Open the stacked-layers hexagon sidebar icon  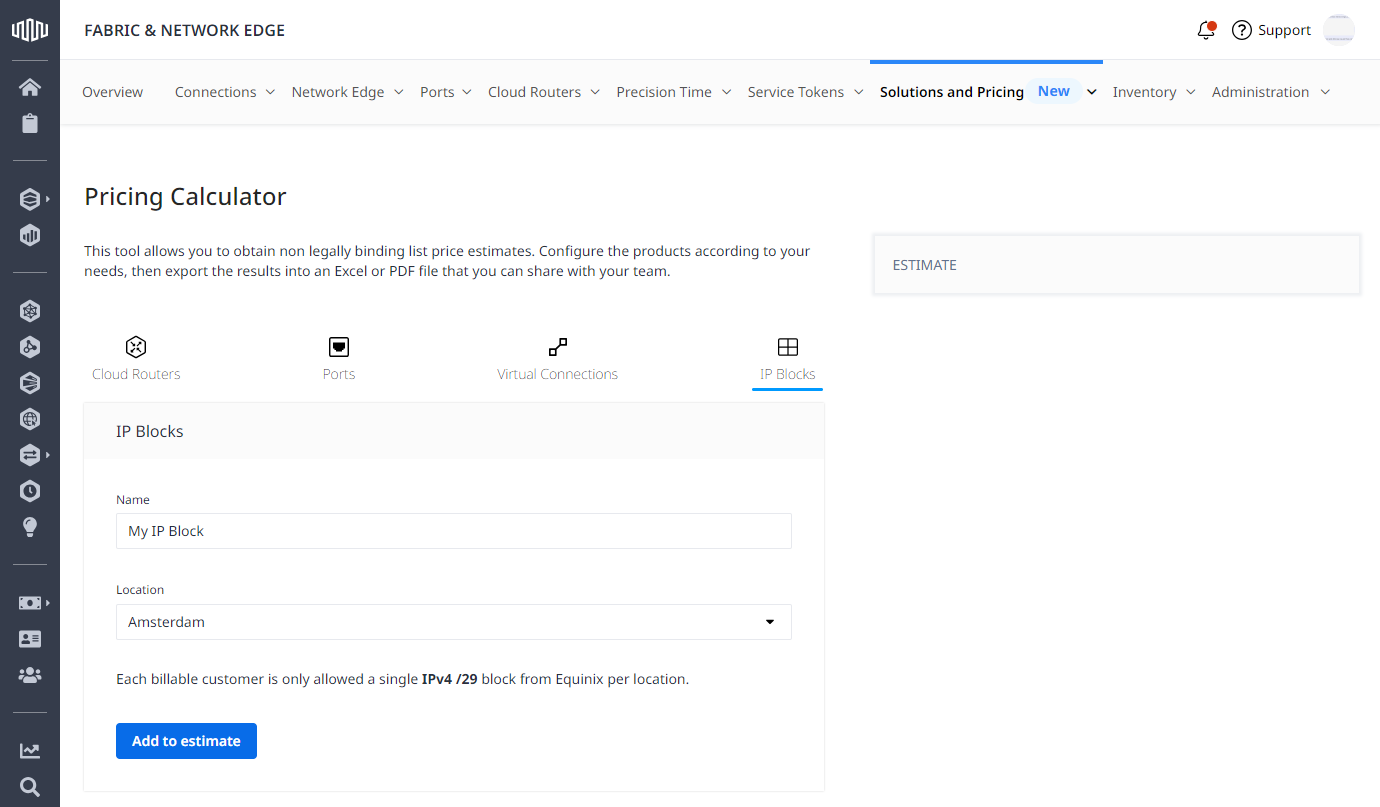[30, 199]
